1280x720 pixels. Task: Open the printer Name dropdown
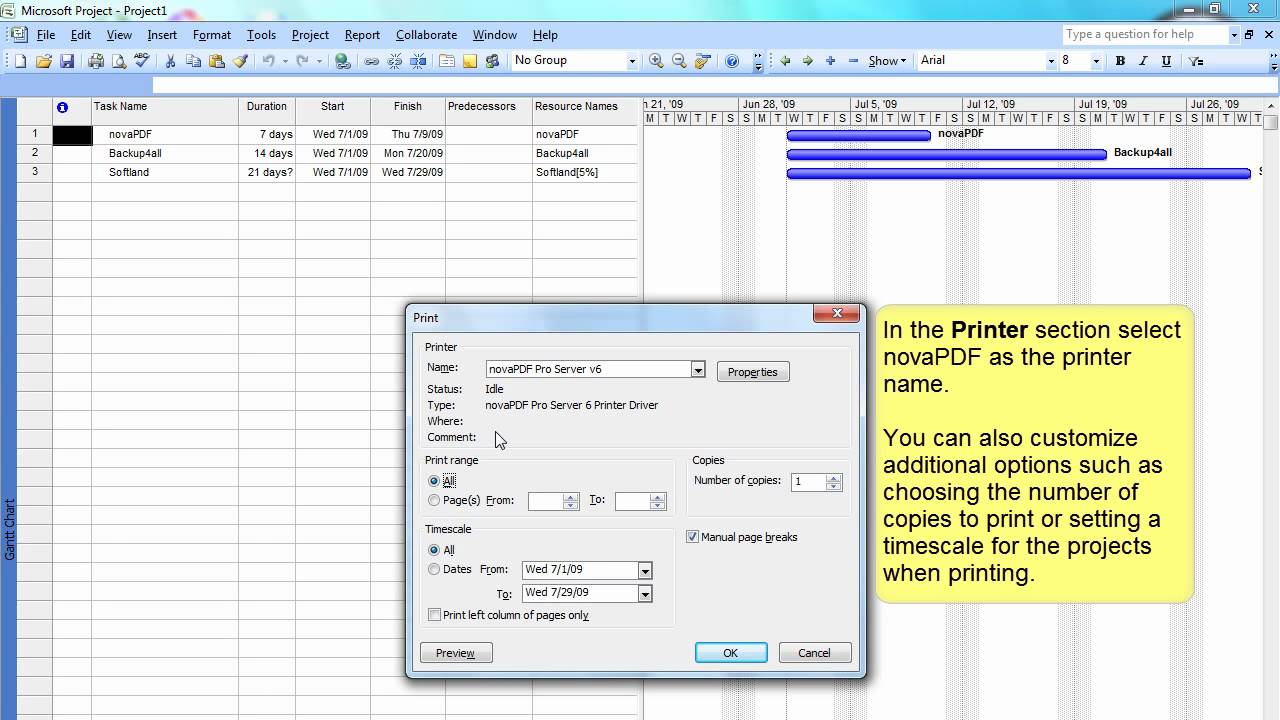coord(698,369)
